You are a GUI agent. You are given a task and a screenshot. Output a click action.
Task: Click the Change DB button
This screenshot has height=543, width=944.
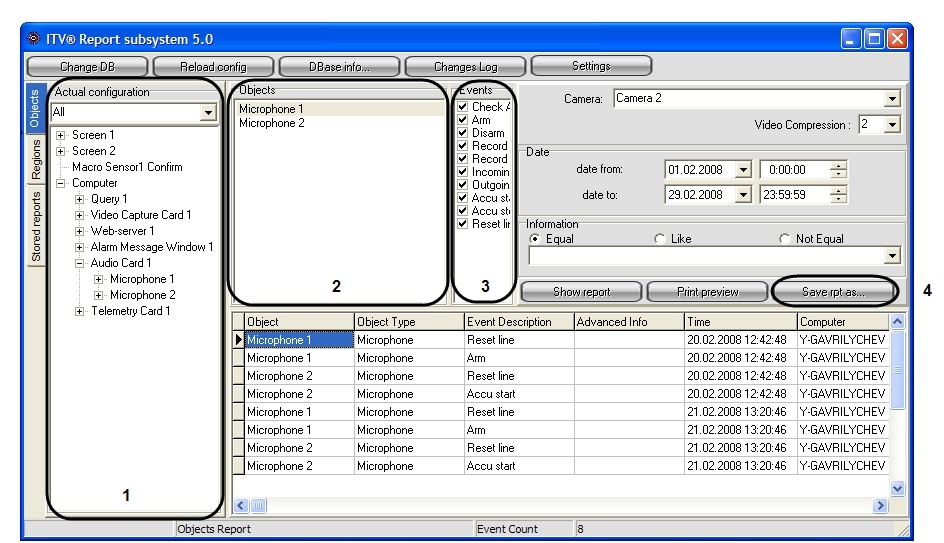[87, 67]
